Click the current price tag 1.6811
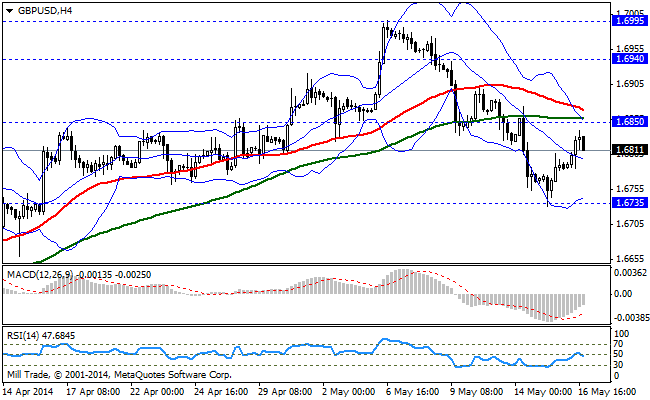650x400 pixels. 630,150
